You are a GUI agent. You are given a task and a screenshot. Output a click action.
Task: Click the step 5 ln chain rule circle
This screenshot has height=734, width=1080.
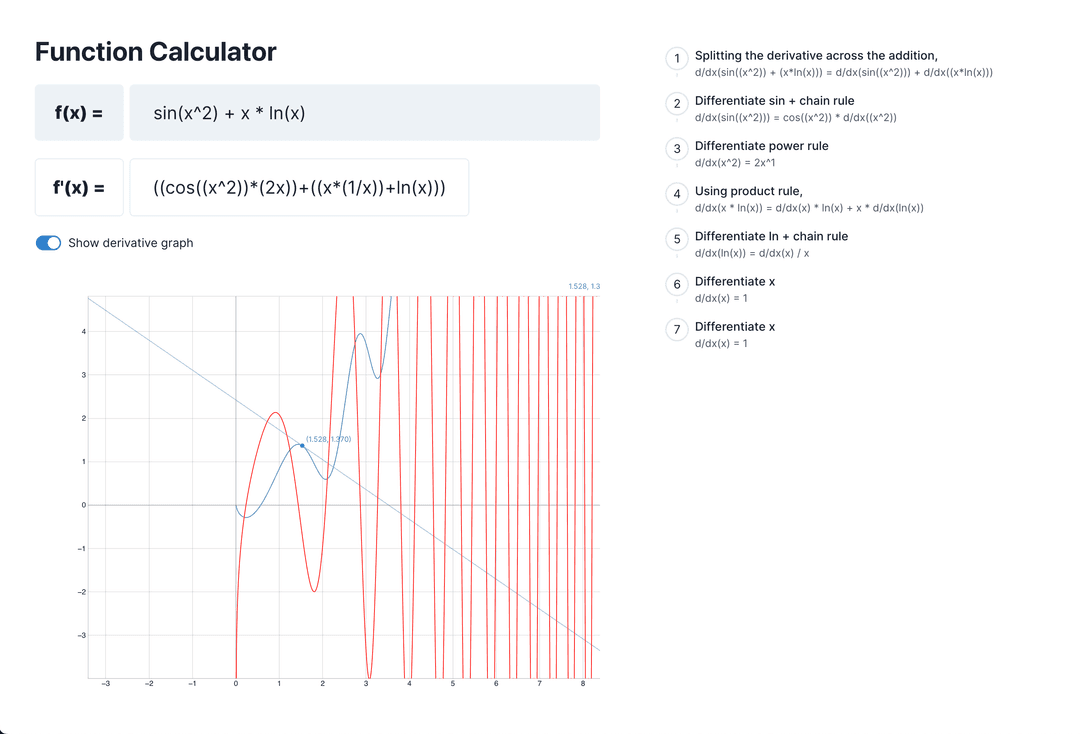(x=676, y=239)
